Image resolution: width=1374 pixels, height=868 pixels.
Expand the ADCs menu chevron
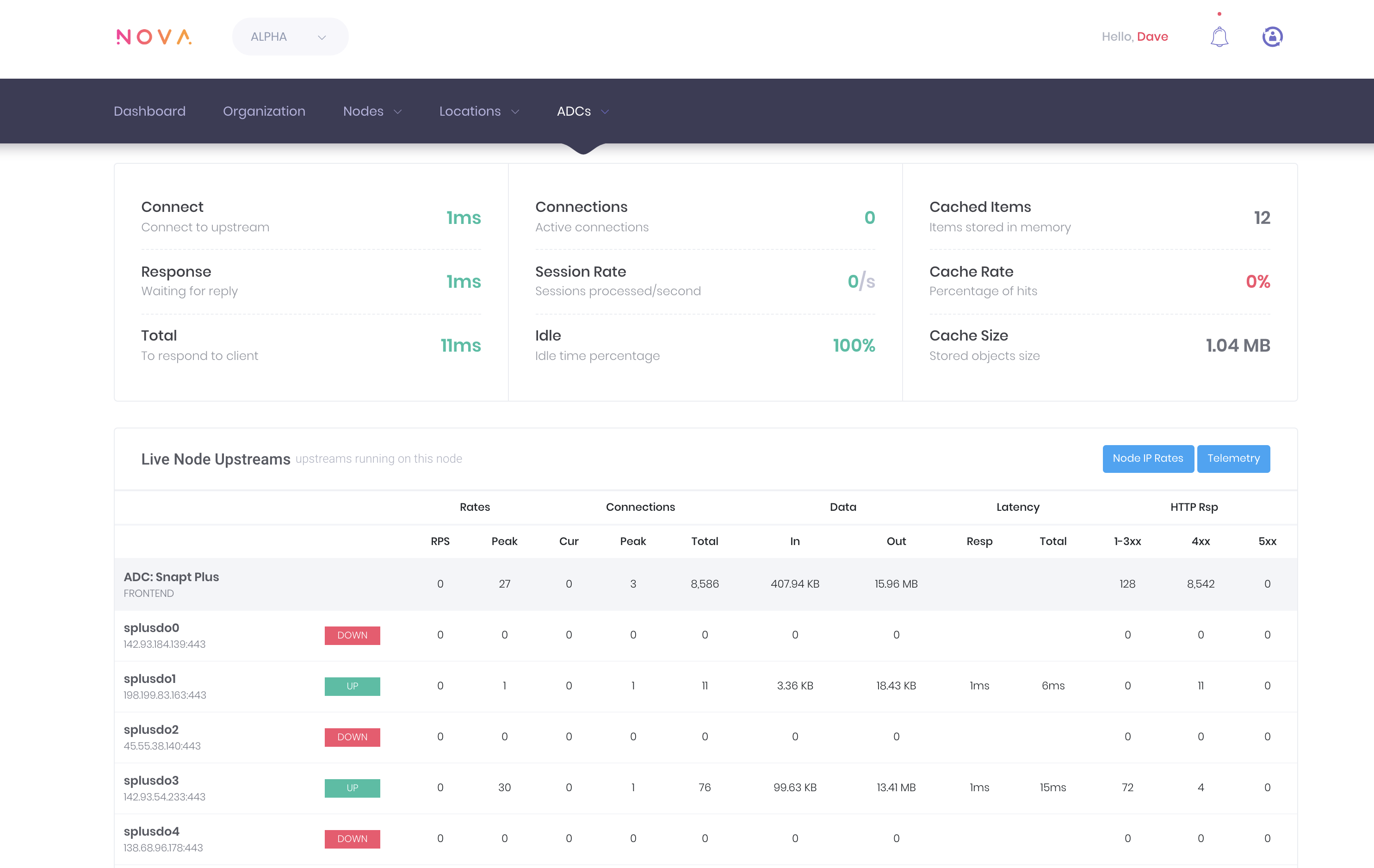(605, 112)
